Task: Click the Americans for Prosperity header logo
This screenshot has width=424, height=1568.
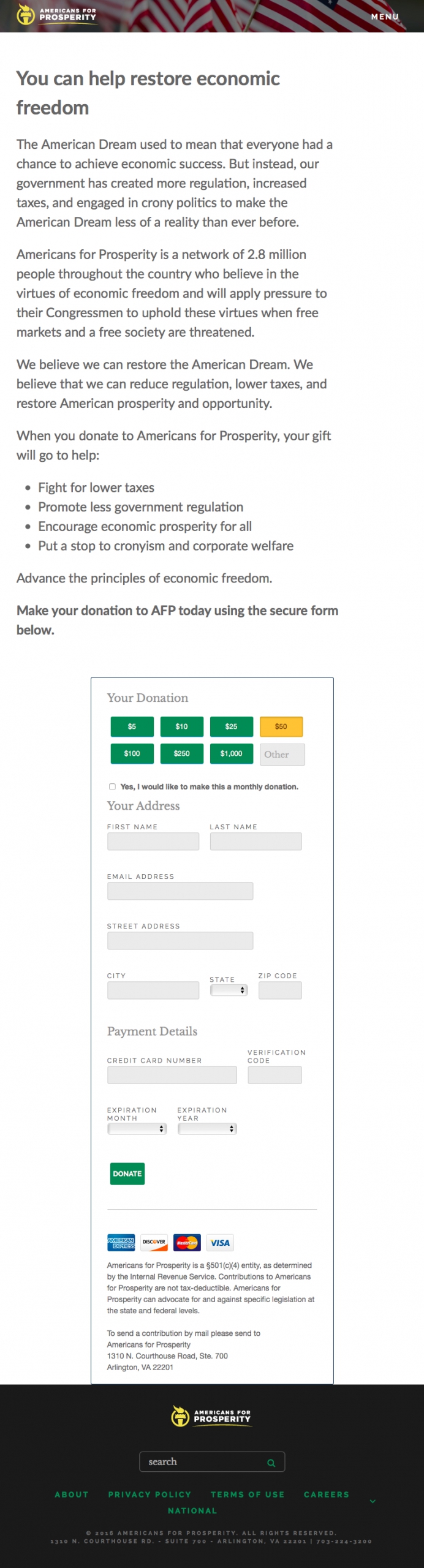Action: click(x=56, y=14)
